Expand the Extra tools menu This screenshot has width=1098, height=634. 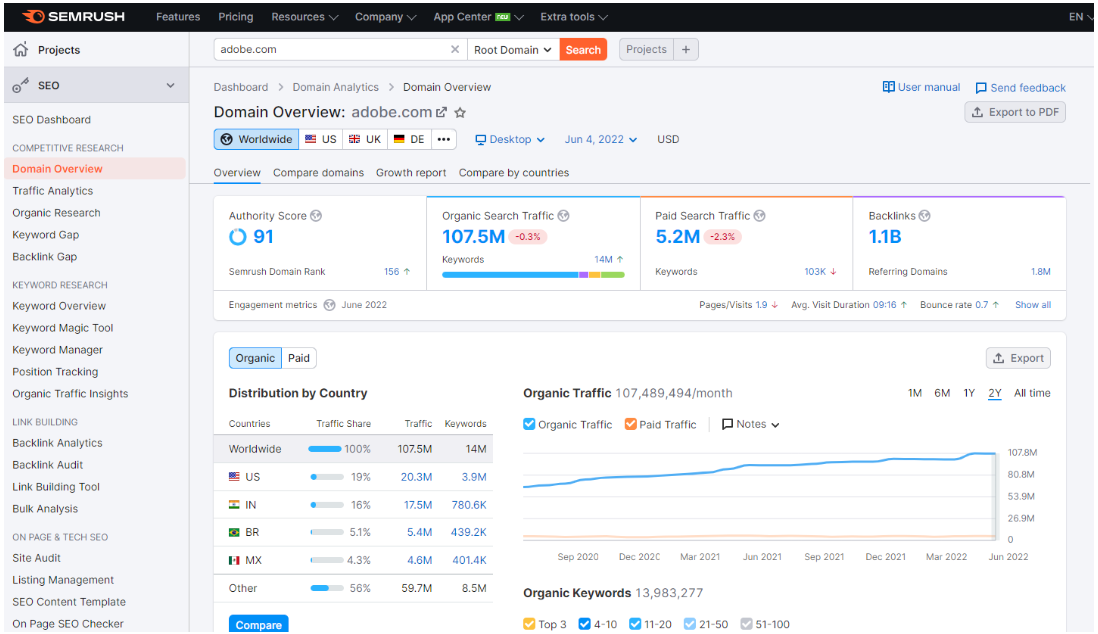point(574,17)
